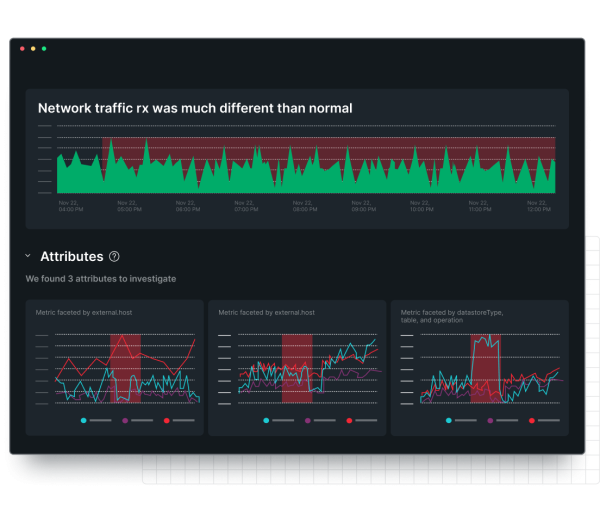Screen dimensions: 600x522
Task: Click the help icon next to Attributes
Action: point(114,257)
